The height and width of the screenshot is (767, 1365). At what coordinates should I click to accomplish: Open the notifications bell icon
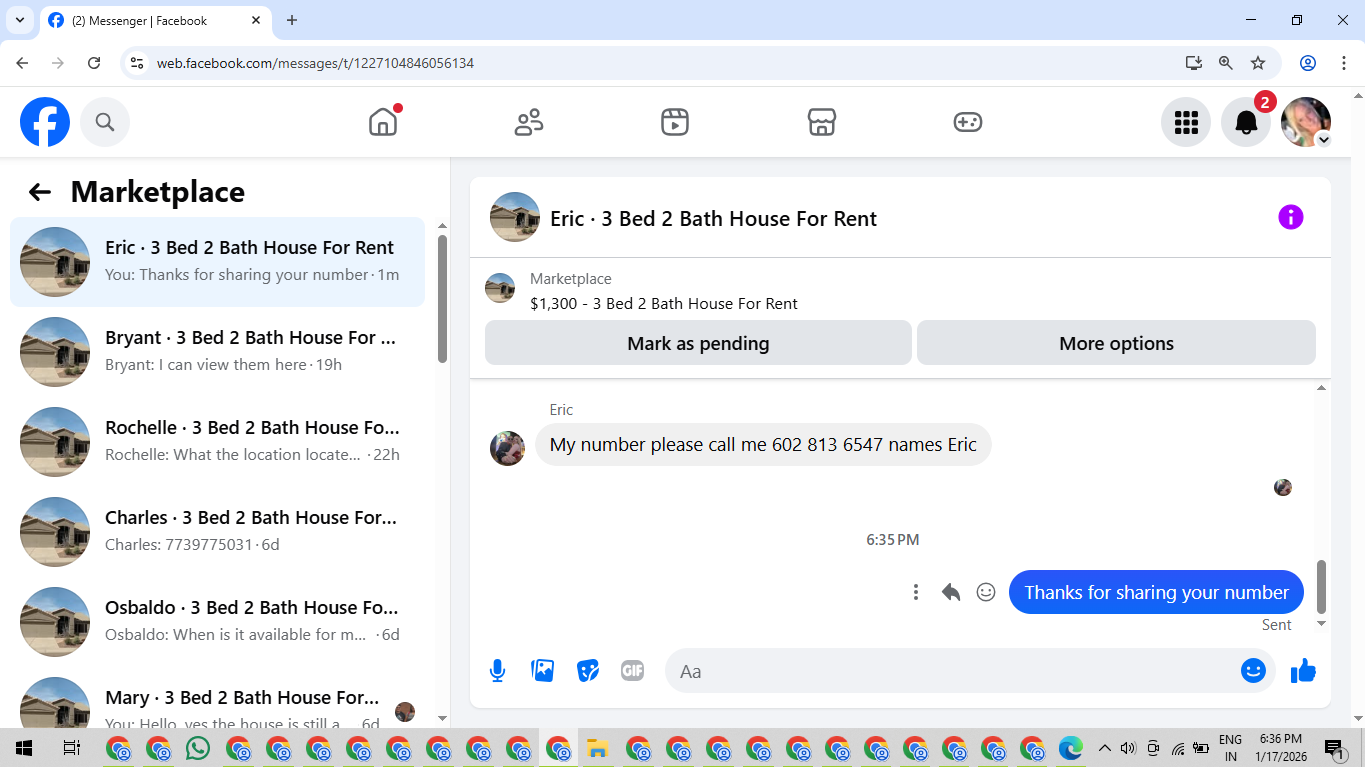tap(1246, 122)
